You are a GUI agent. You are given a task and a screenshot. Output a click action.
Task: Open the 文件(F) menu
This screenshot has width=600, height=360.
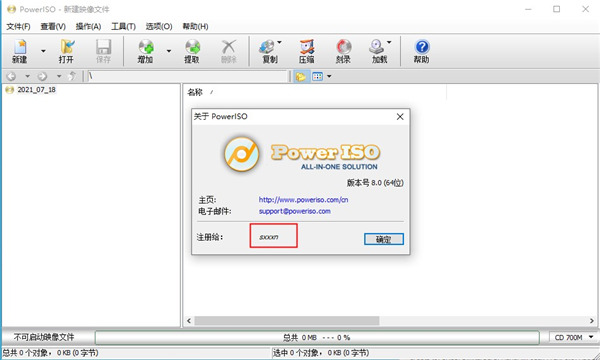18,26
